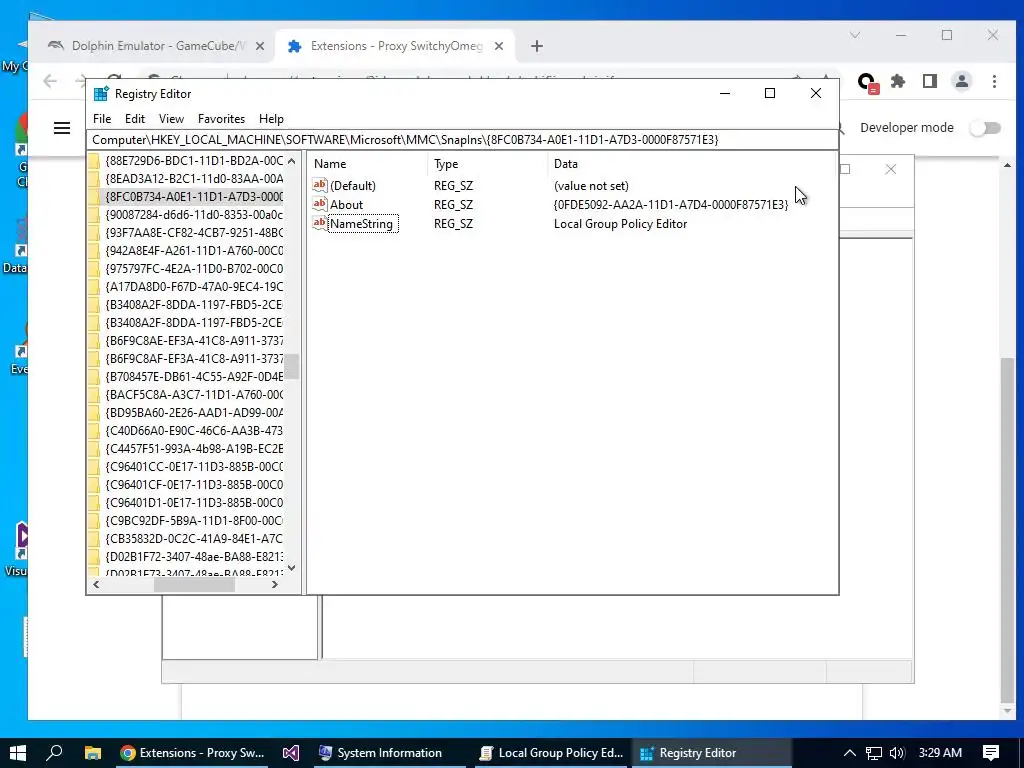Viewport: 1024px width, 768px height.
Task: Click the {0FDE5092-AA2A-11D1-A7D4 data cell
Action: pyautogui.click(x=671, y=205)
